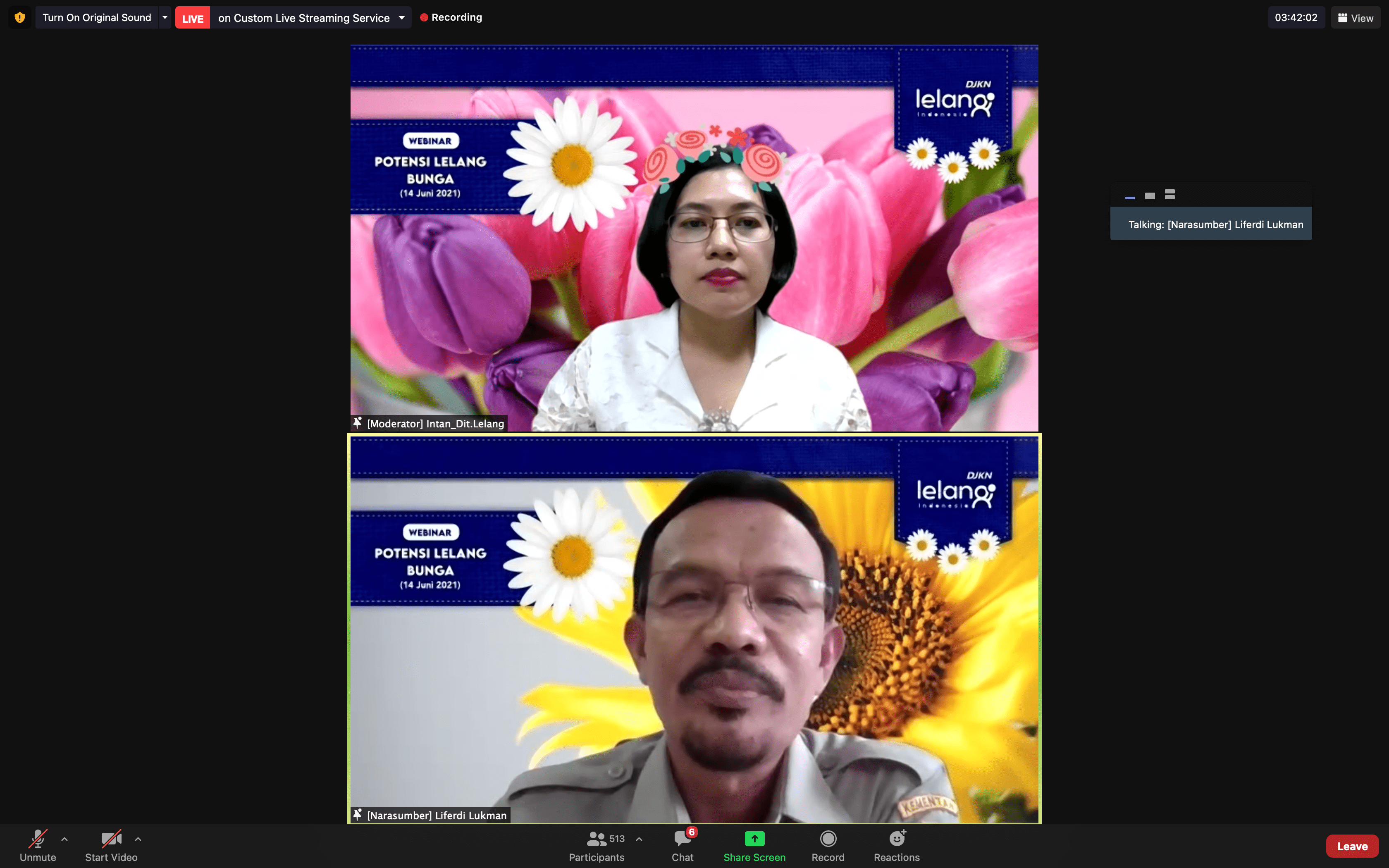Minimize the talking panel with dash icon
1389x868 pixels.
click(x=1130, y=197)
